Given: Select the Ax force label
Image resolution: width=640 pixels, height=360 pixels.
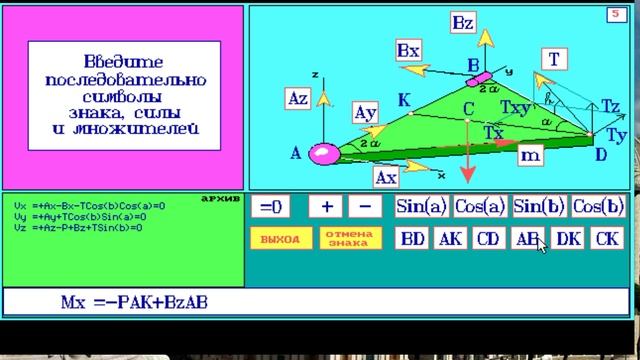Looking at the screenshot, I should pos(386,178).
